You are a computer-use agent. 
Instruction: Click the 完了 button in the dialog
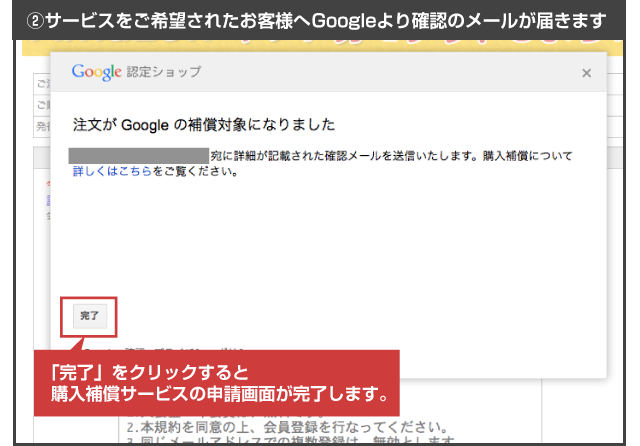click(90, 316)
